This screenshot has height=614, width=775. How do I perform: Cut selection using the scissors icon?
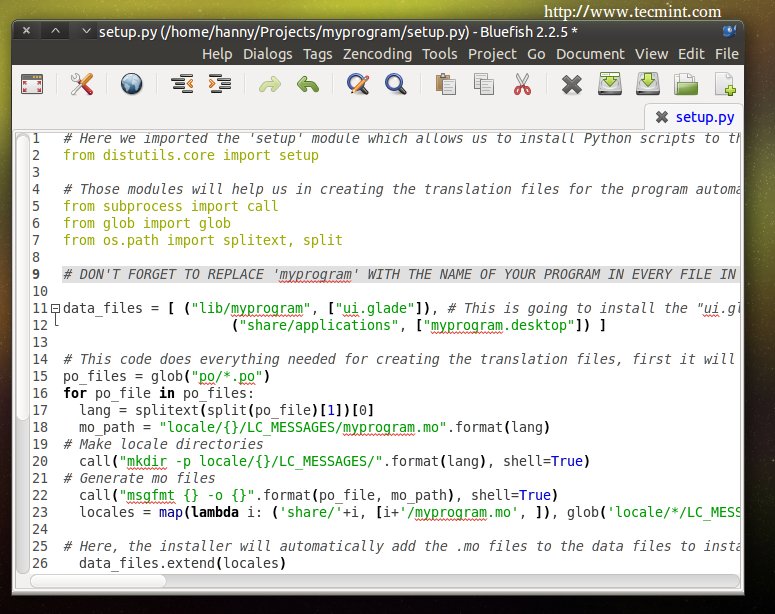click(521, 85)
